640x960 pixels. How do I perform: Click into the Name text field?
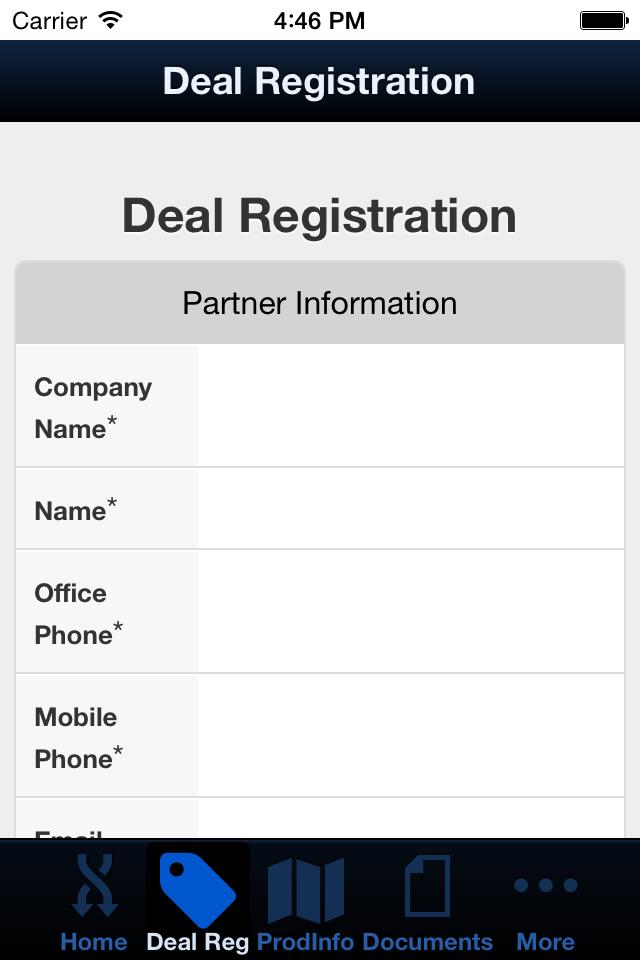410,510
